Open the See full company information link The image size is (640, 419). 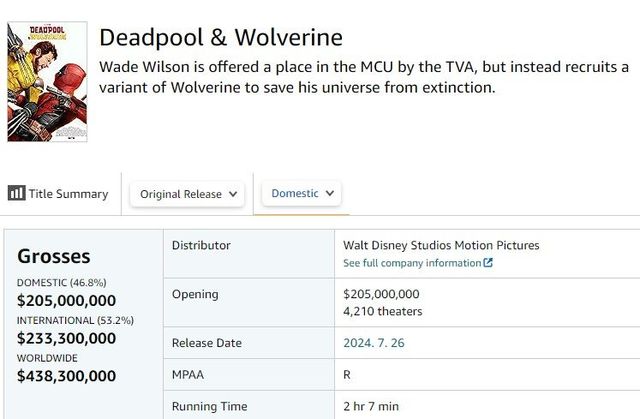pos(412,263)
